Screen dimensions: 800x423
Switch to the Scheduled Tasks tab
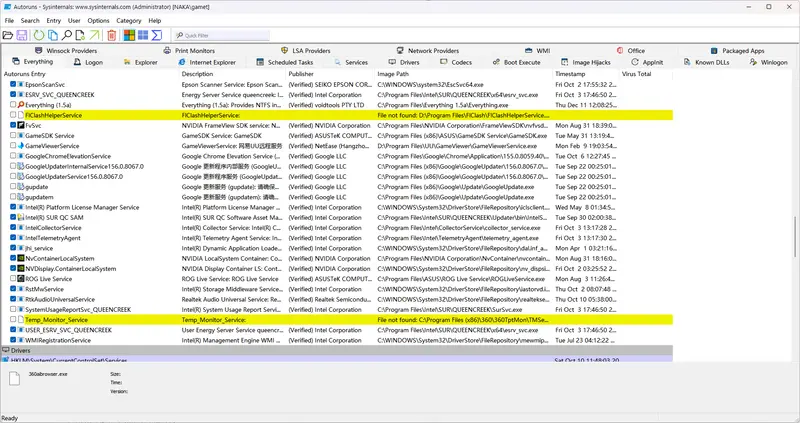point(285,62)
